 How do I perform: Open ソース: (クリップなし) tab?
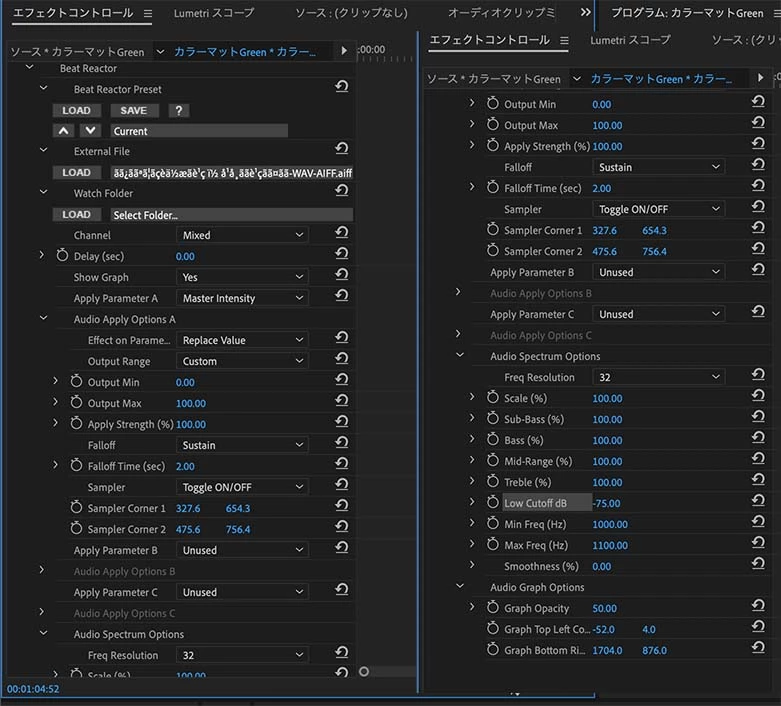pos(352,13)
